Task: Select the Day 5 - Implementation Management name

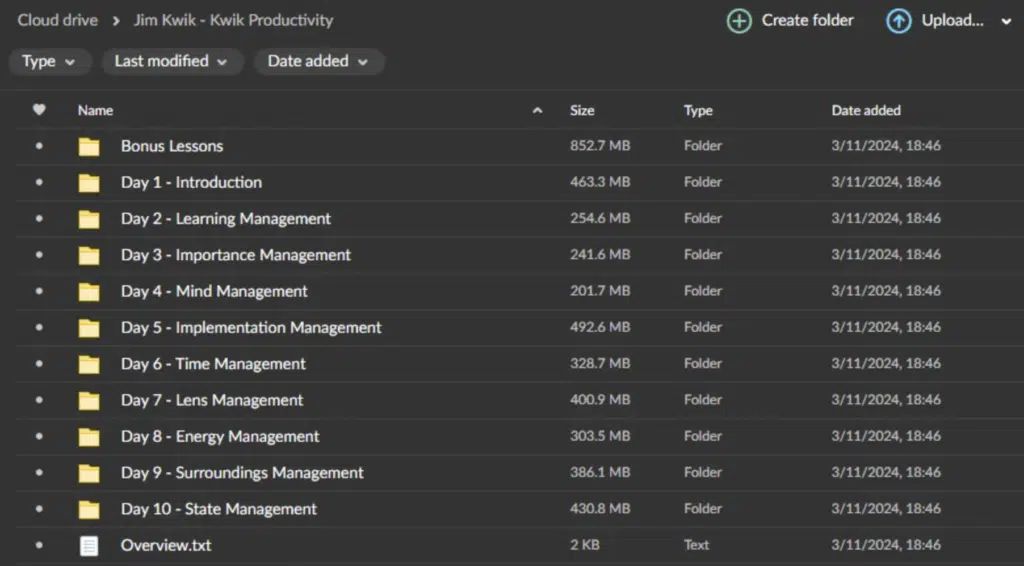Action: [251, 327]
